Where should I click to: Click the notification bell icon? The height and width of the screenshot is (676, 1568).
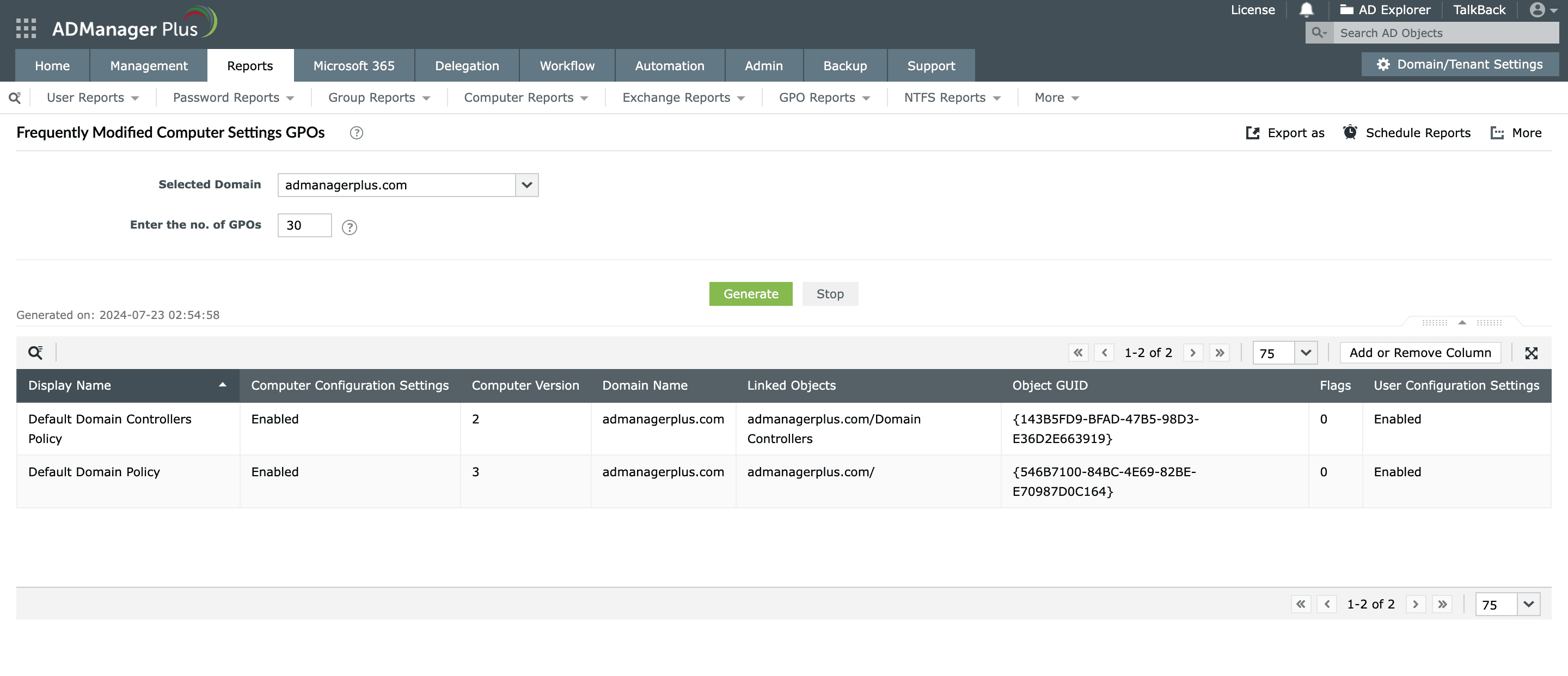point(1306,10)
